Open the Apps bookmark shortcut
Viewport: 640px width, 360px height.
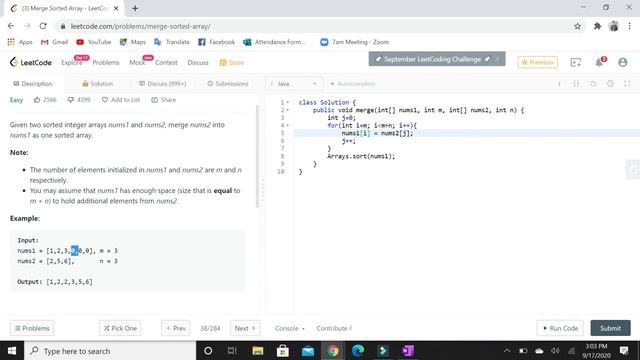tap(20, 42)
